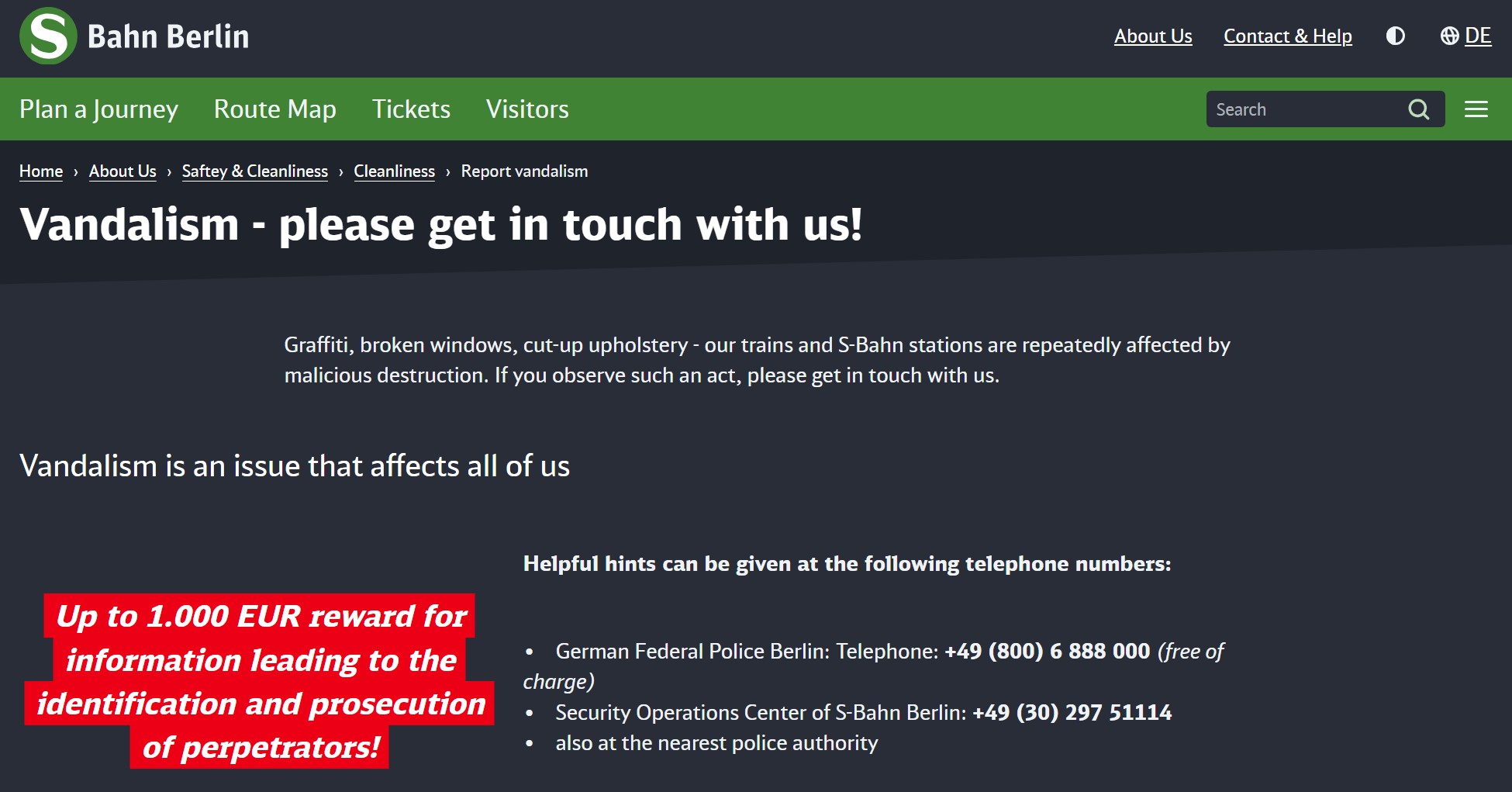Viewport: 1512px width, 792px height.
Task: Open the Route Map menu item
Action: click(275, 109)
